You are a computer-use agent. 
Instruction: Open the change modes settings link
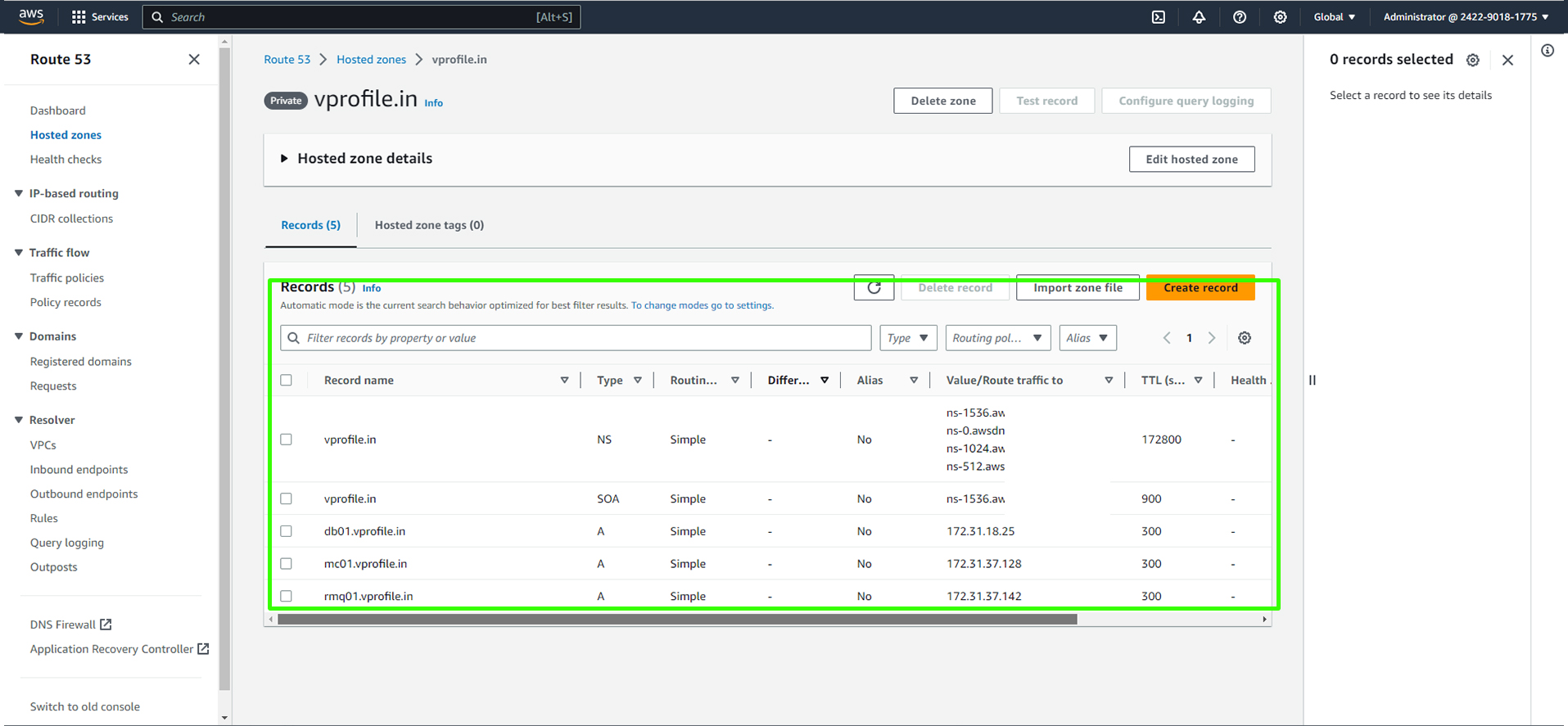(x=702, y=305)
